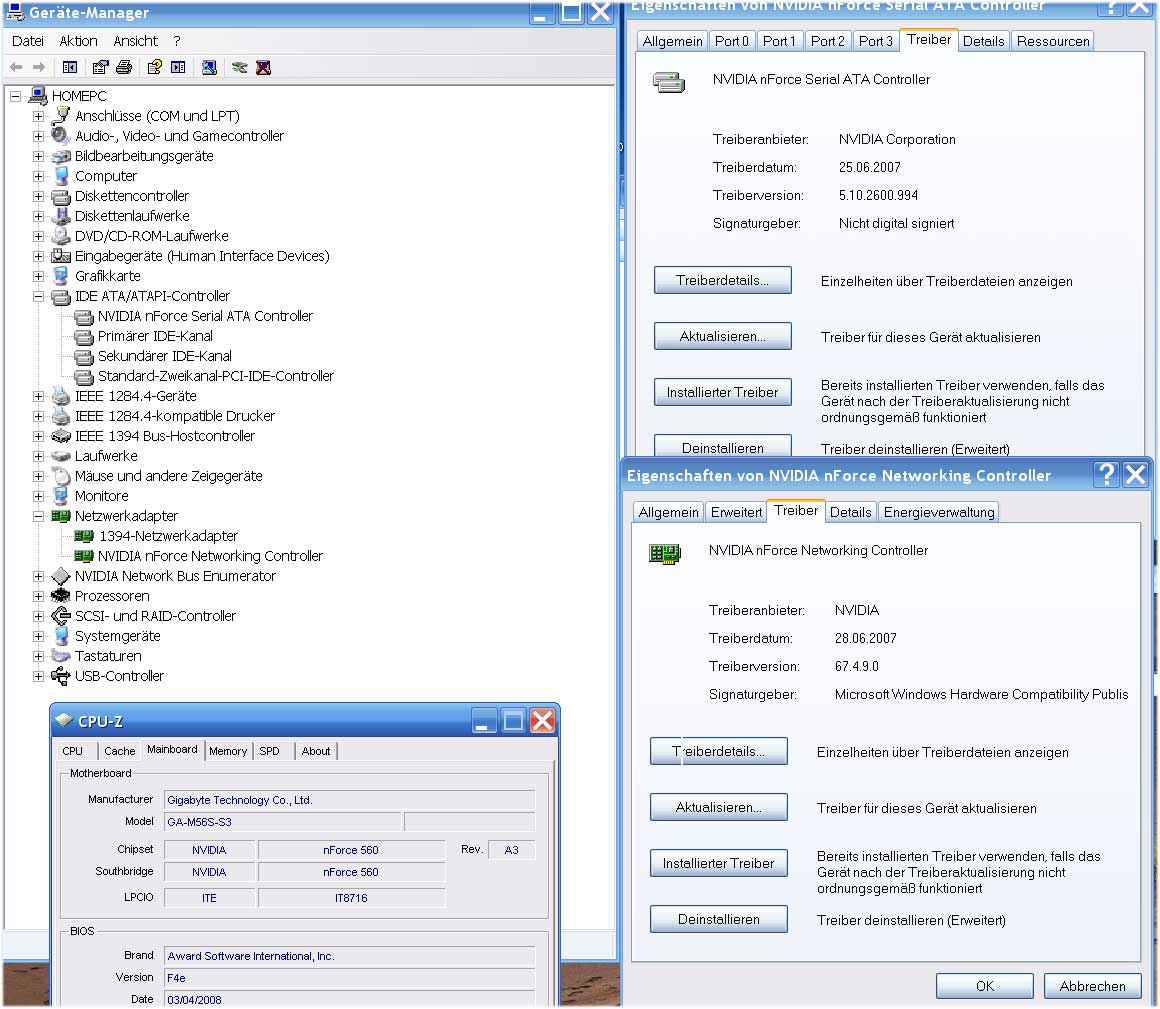The height and width of the screenshot is (1009, 1160).
Task: Expand the Grafikkarte node
Action: coord(38,276)
